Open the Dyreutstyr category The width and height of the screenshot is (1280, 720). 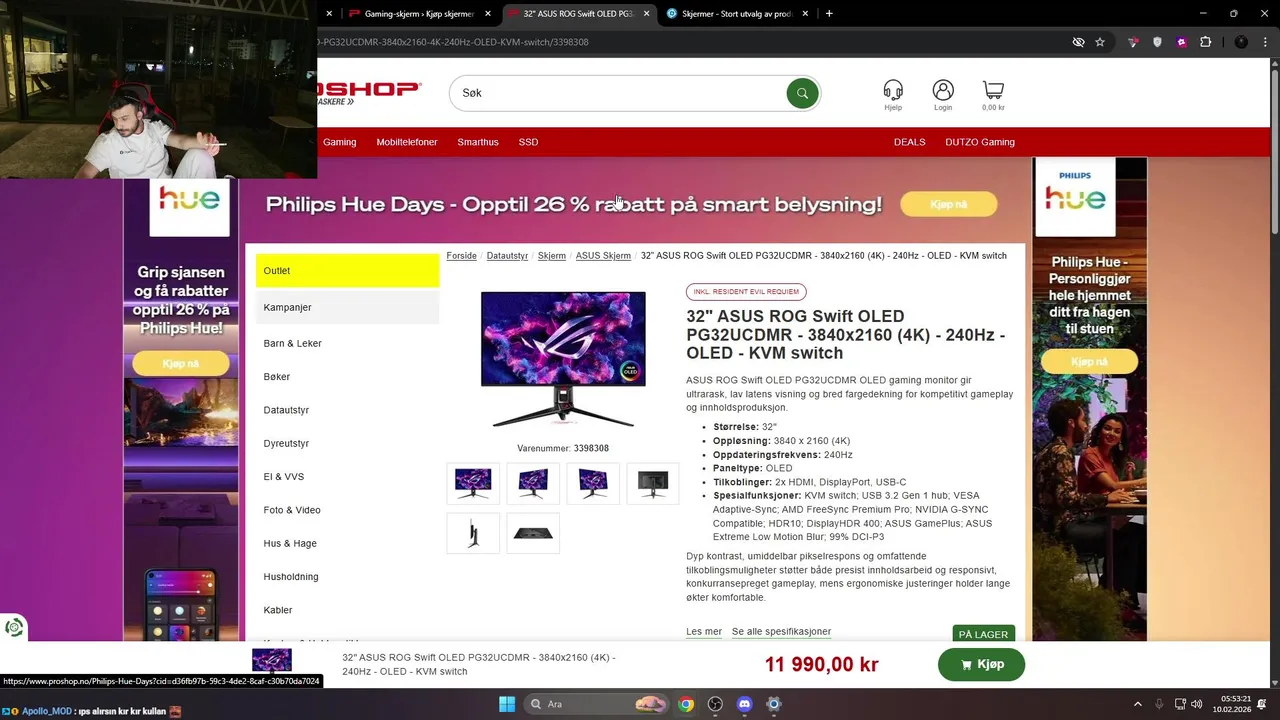[x=286, y=443]
